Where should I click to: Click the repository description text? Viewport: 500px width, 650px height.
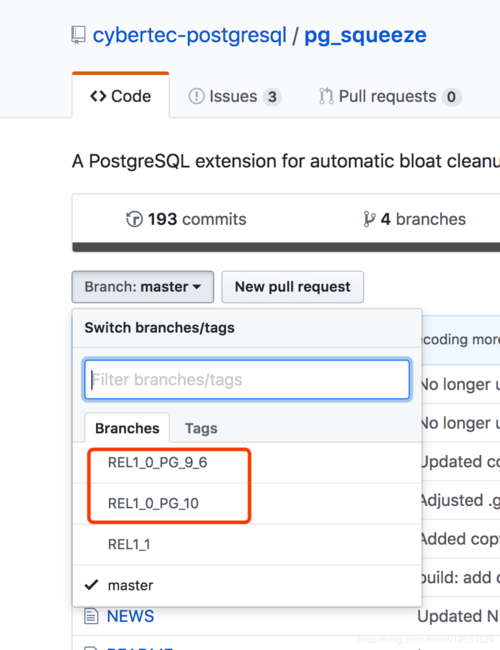[286, 161]
